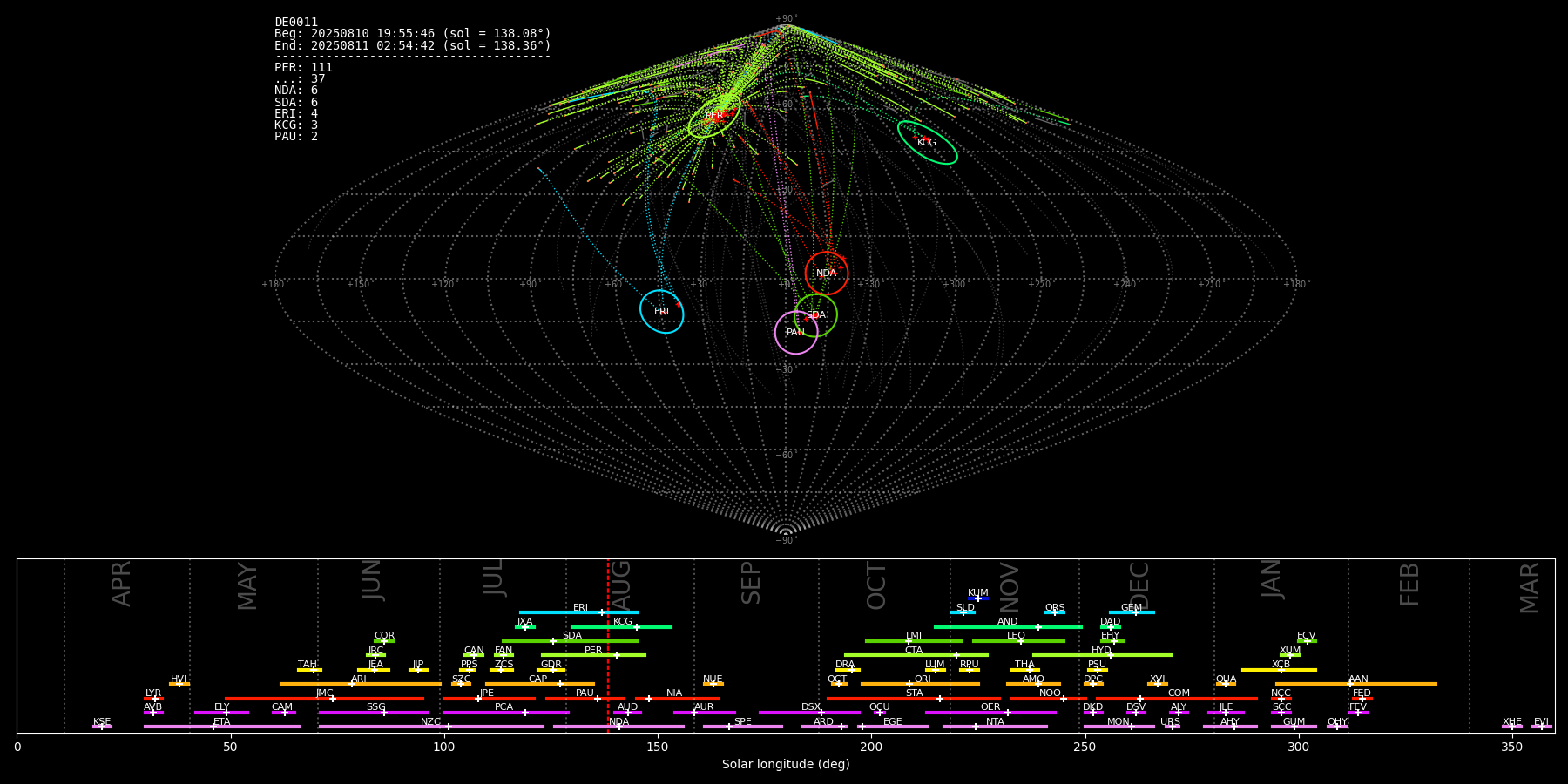Click the STA shower bar in timeline

(914, 698)
